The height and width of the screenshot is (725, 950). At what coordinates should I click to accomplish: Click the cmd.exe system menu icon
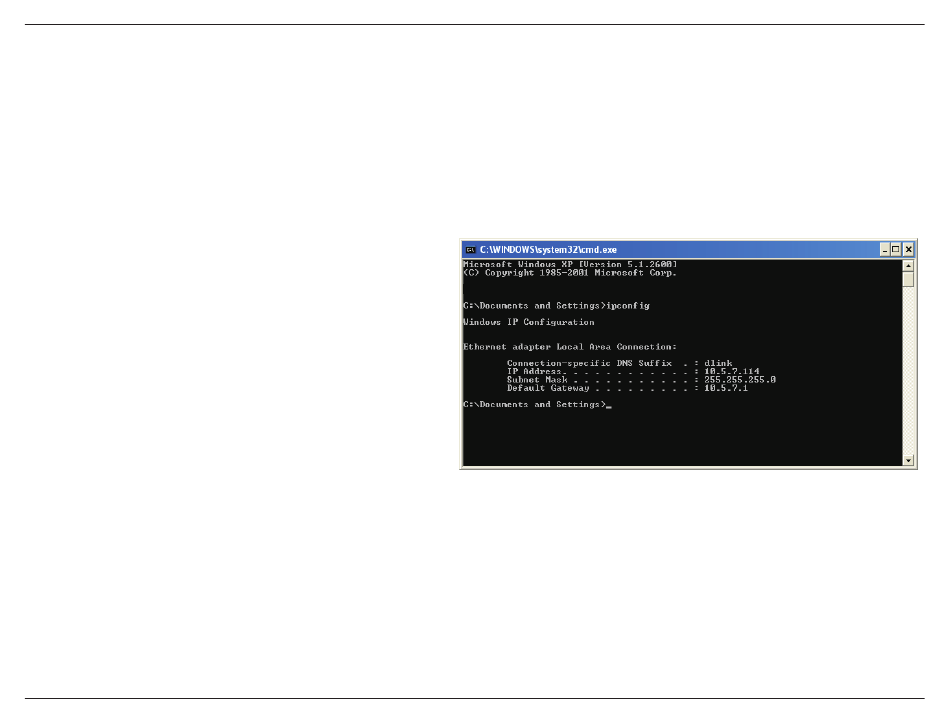[x=470, y=250]
